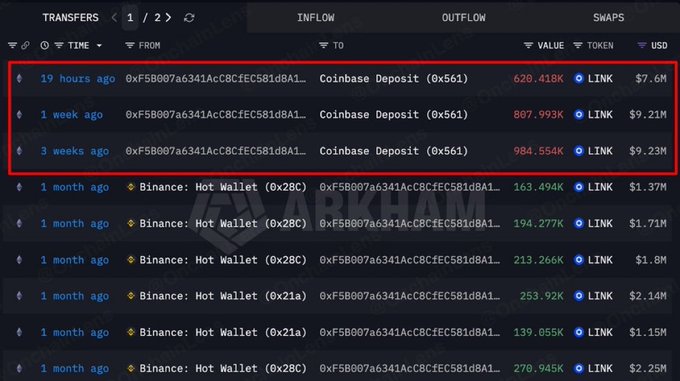The height and width of the screenshot is (381, 680).
Task: Switch to the OUTFLOW tab
Action: tap(464, 18)
